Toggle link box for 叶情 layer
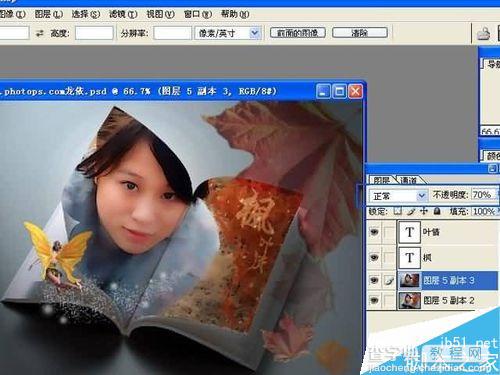This screenshot has width=500, height=375. coord(389,232)
